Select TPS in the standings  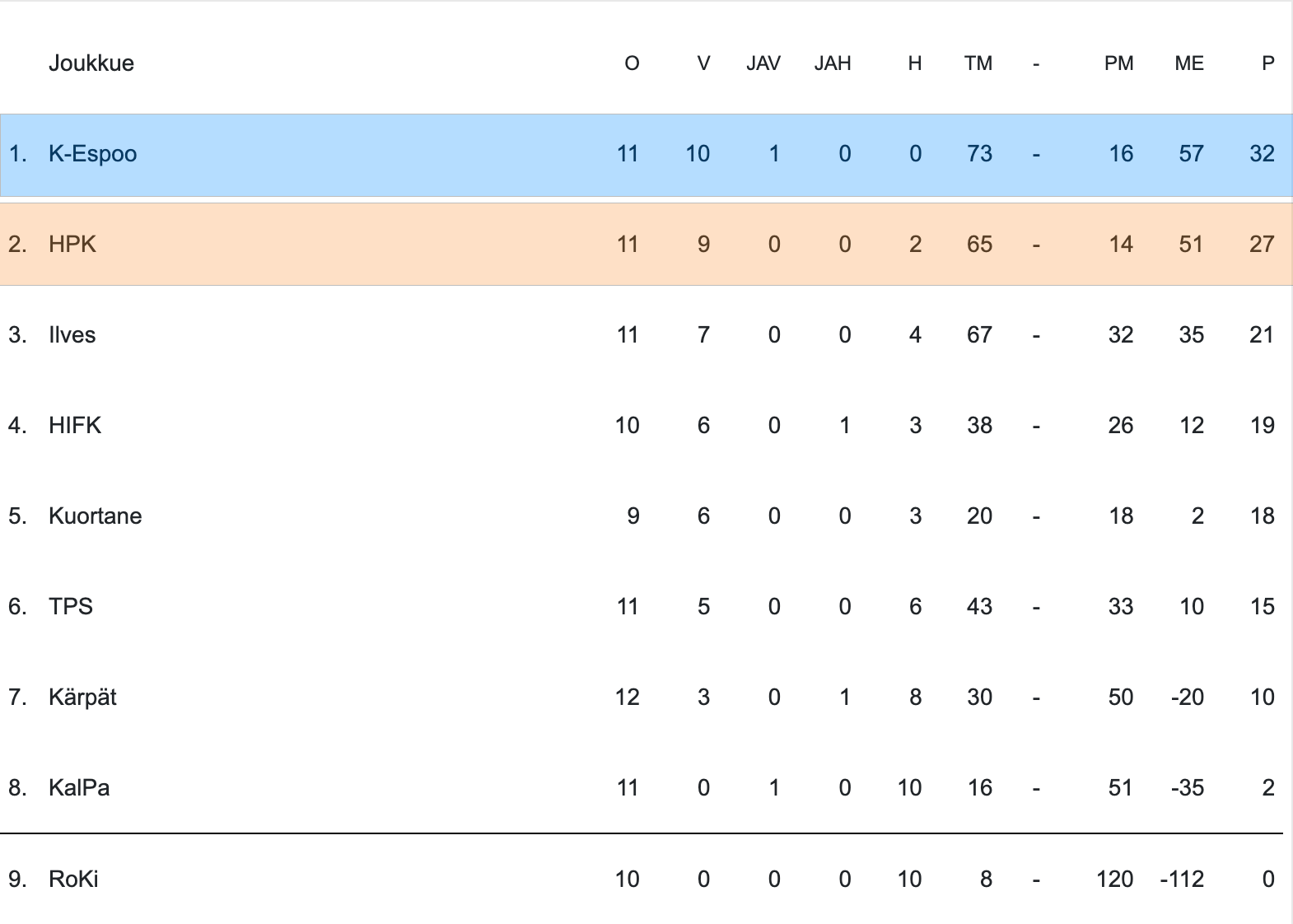click(71, 607)
